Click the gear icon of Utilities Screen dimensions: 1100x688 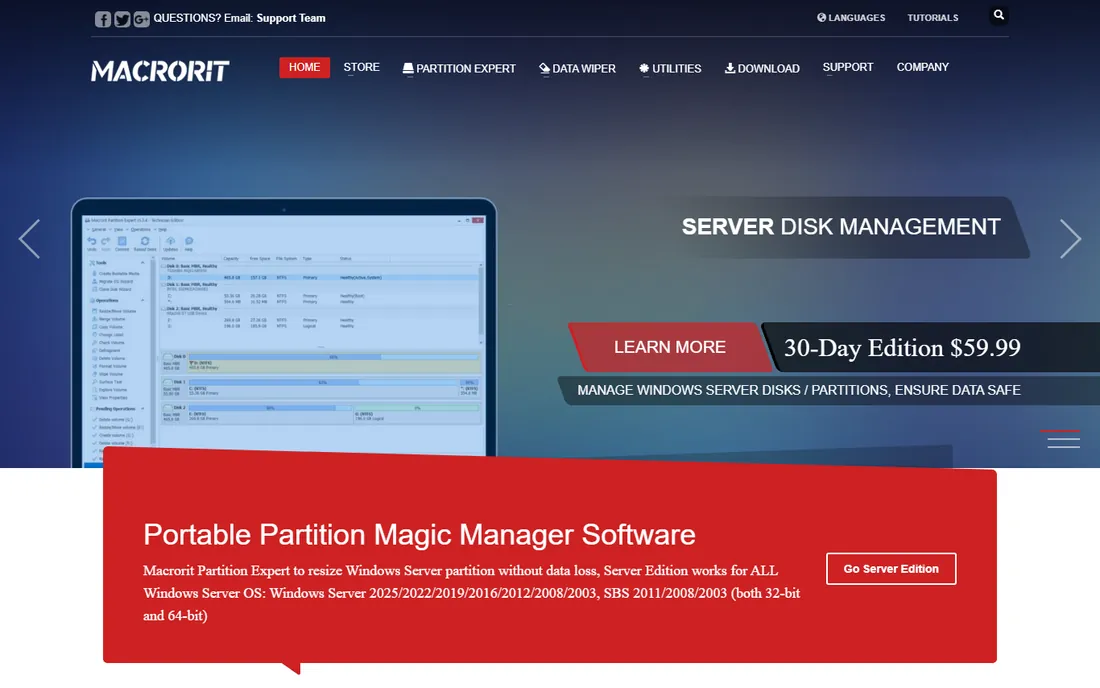click(x=644, y=68)
